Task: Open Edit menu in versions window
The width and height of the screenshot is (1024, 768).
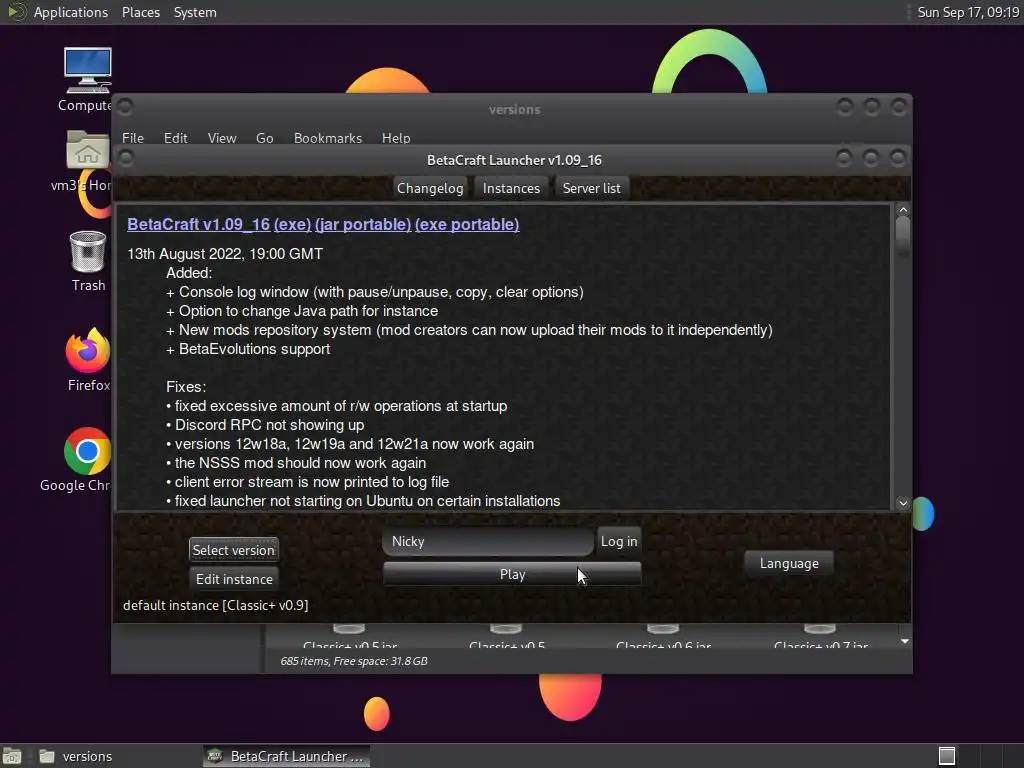Action: pyautogui.click(x=176, y=138)
